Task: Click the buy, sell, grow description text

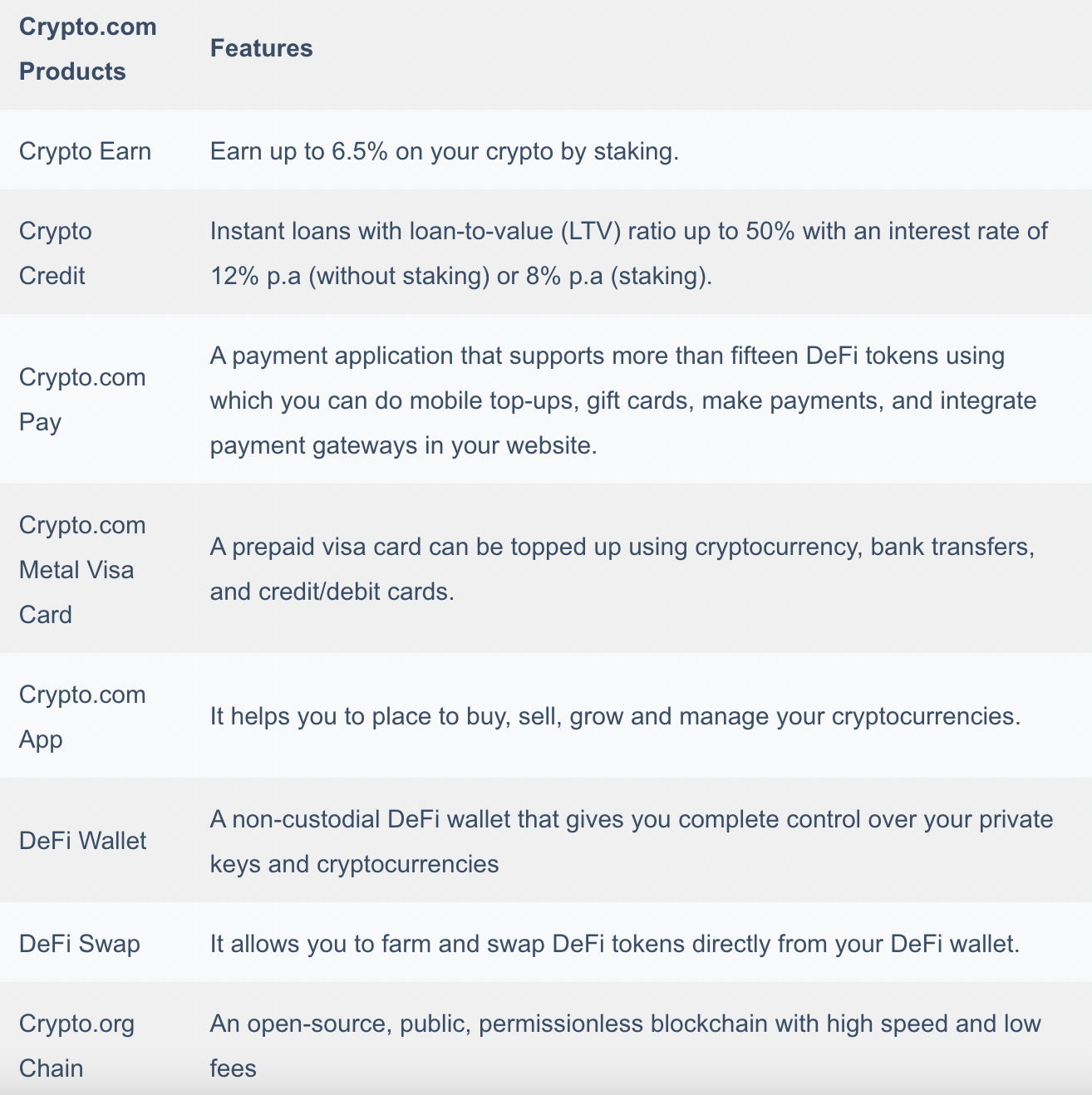Action: tap(615, 716)
